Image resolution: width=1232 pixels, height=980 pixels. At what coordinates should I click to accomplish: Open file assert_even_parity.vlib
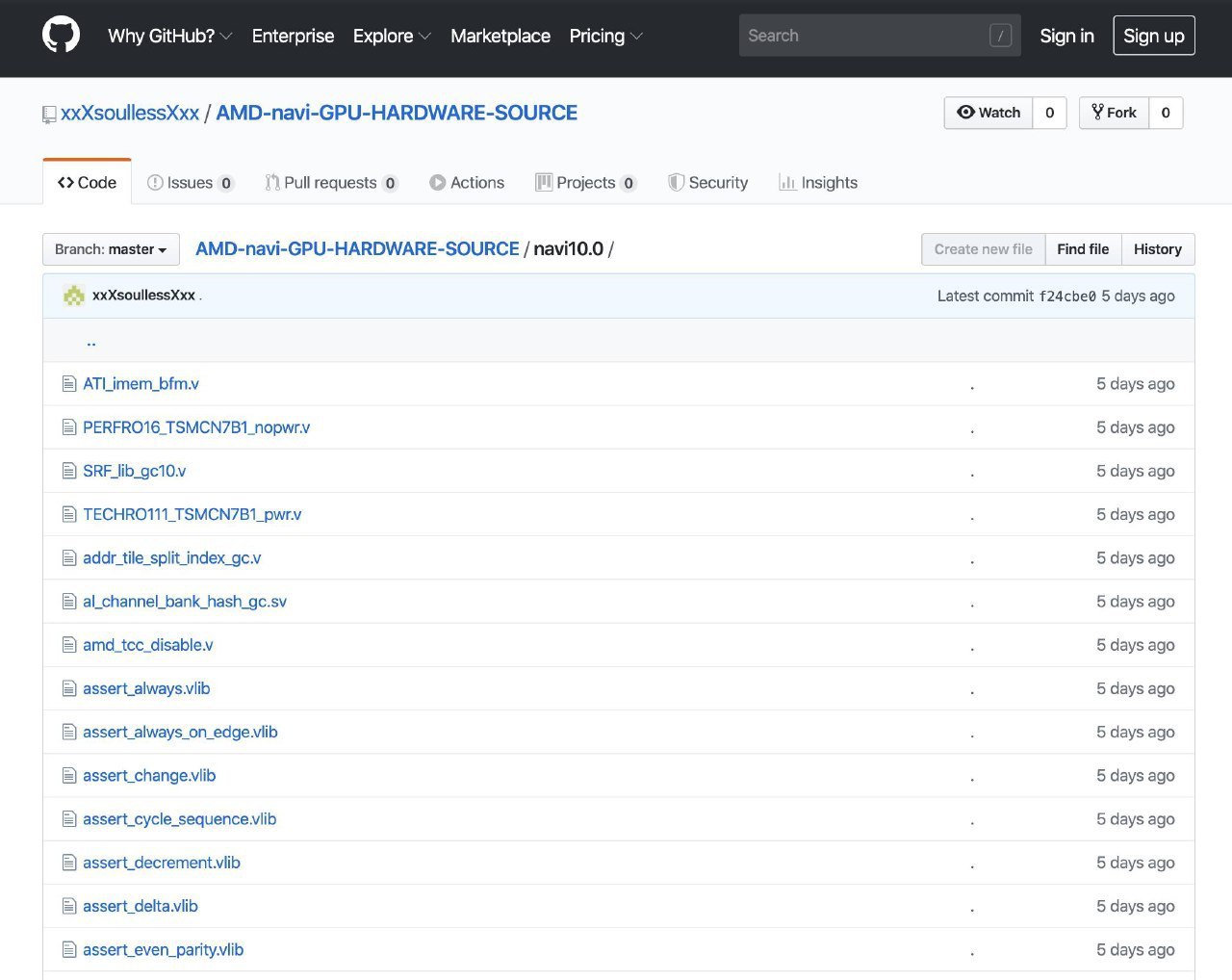[x=163, y=949]
